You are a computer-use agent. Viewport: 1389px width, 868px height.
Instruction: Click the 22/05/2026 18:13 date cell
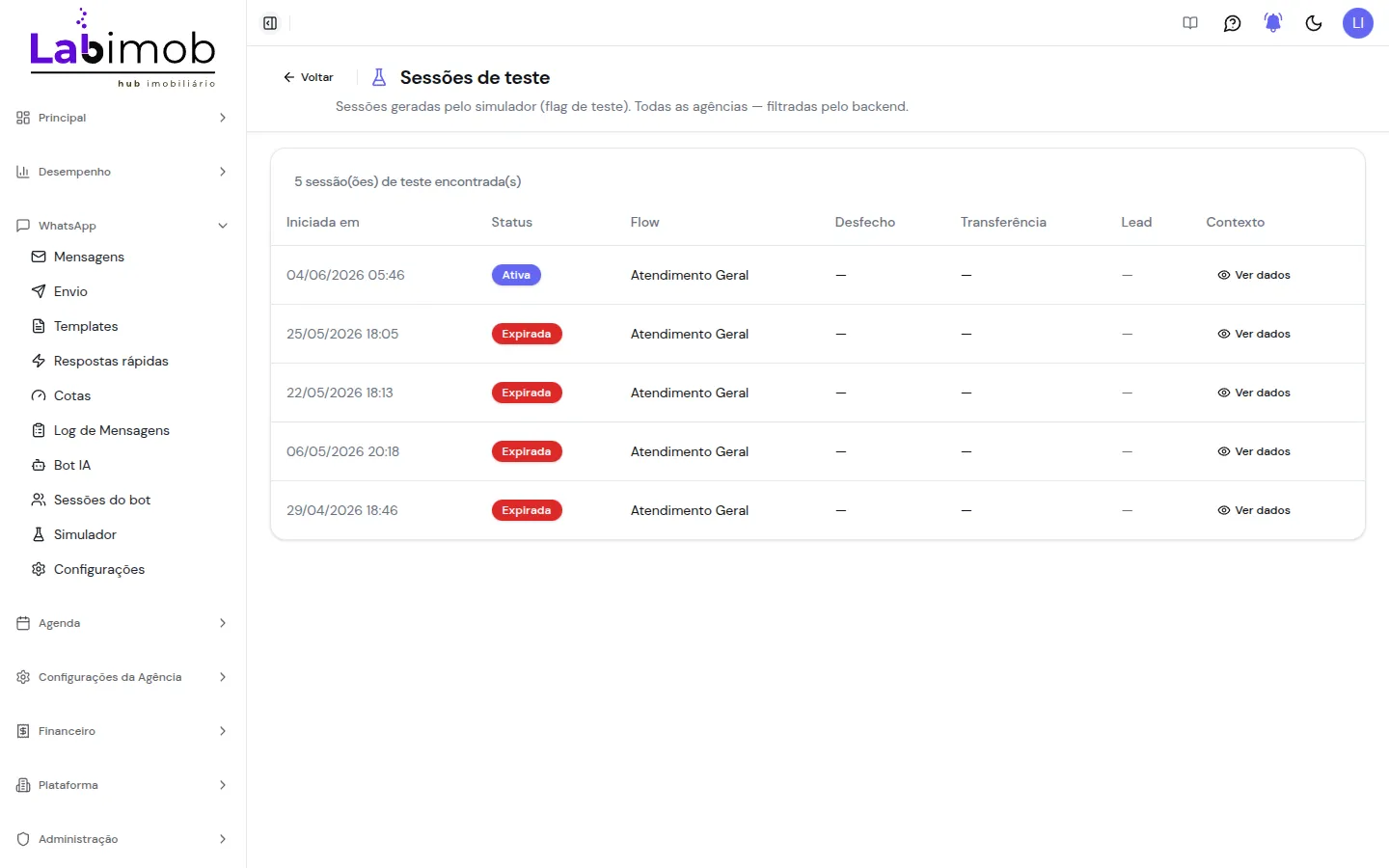click(x=340, y=393)
